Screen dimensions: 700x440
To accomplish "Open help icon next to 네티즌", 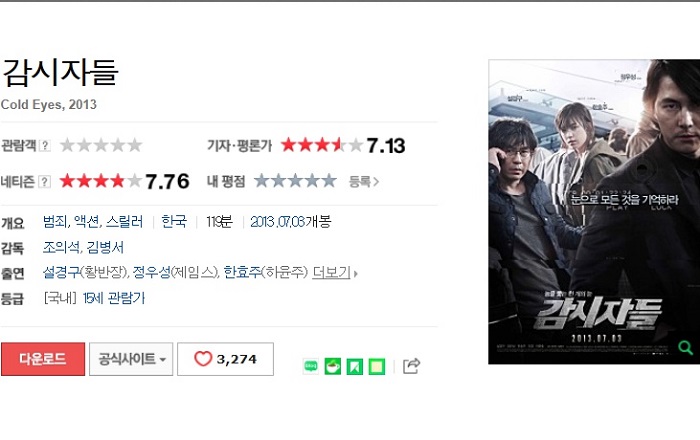I will point(44,182).
